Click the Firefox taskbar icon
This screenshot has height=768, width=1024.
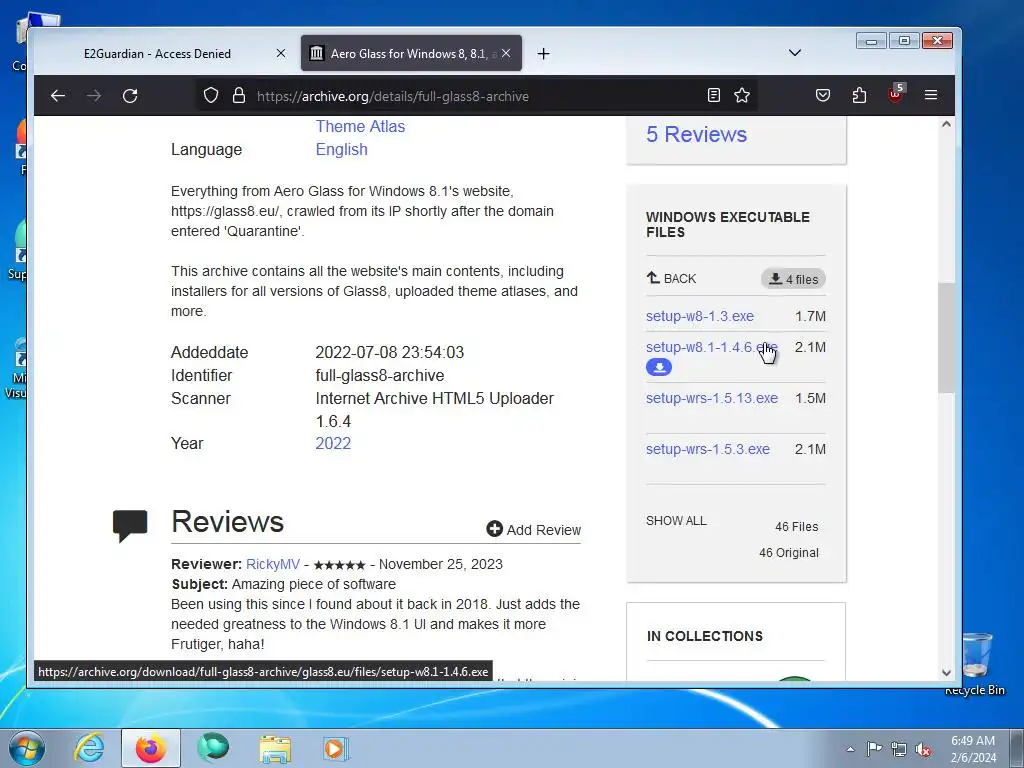click(151, 748)
